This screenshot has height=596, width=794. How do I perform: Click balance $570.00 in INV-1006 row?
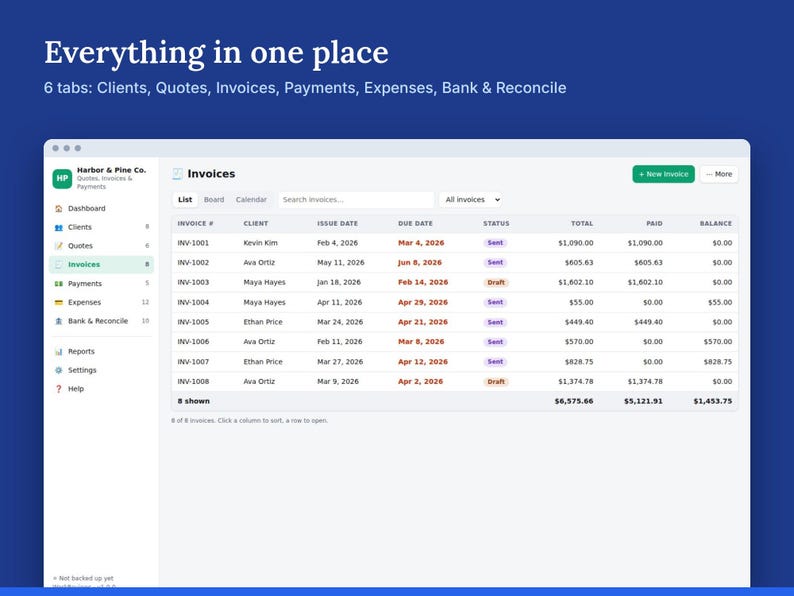click(718, 342)
